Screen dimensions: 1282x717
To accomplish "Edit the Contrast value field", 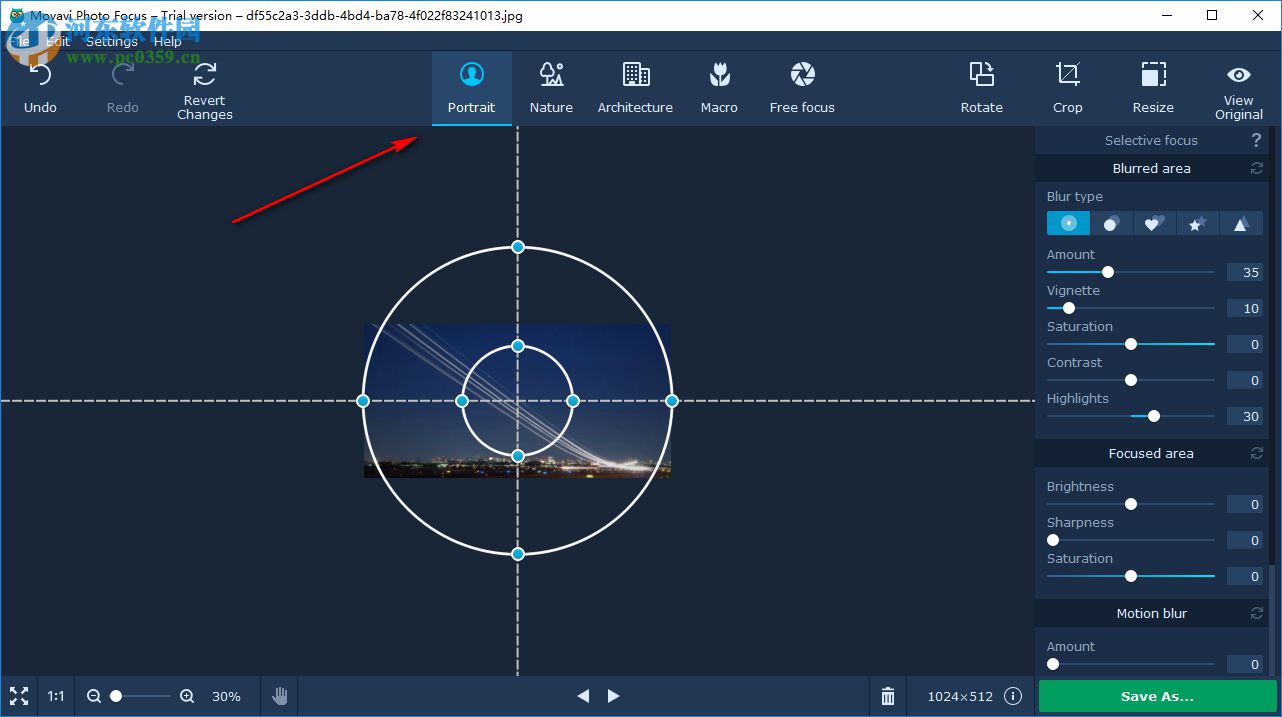I will 1244,381.
